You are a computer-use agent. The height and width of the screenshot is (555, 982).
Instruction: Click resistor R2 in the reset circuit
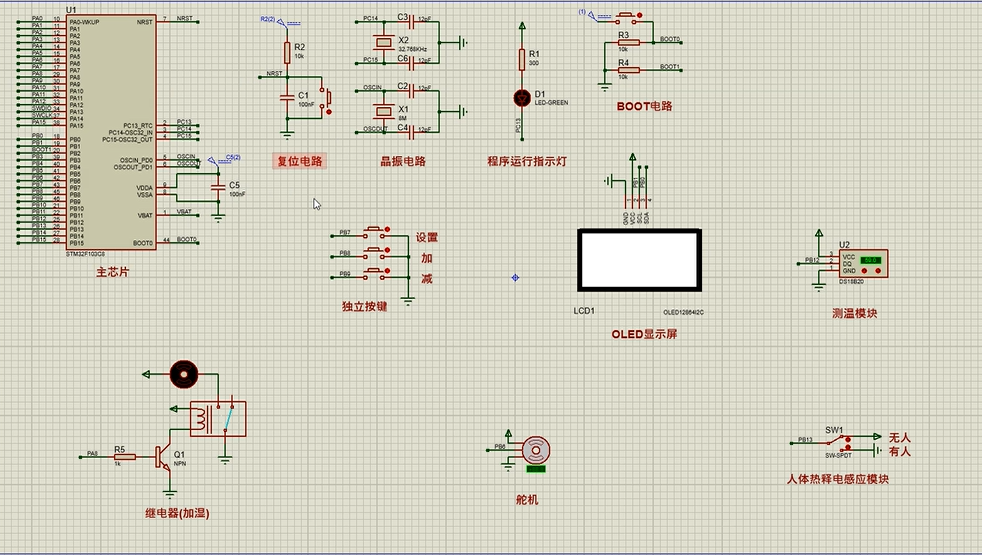point(287,53)
